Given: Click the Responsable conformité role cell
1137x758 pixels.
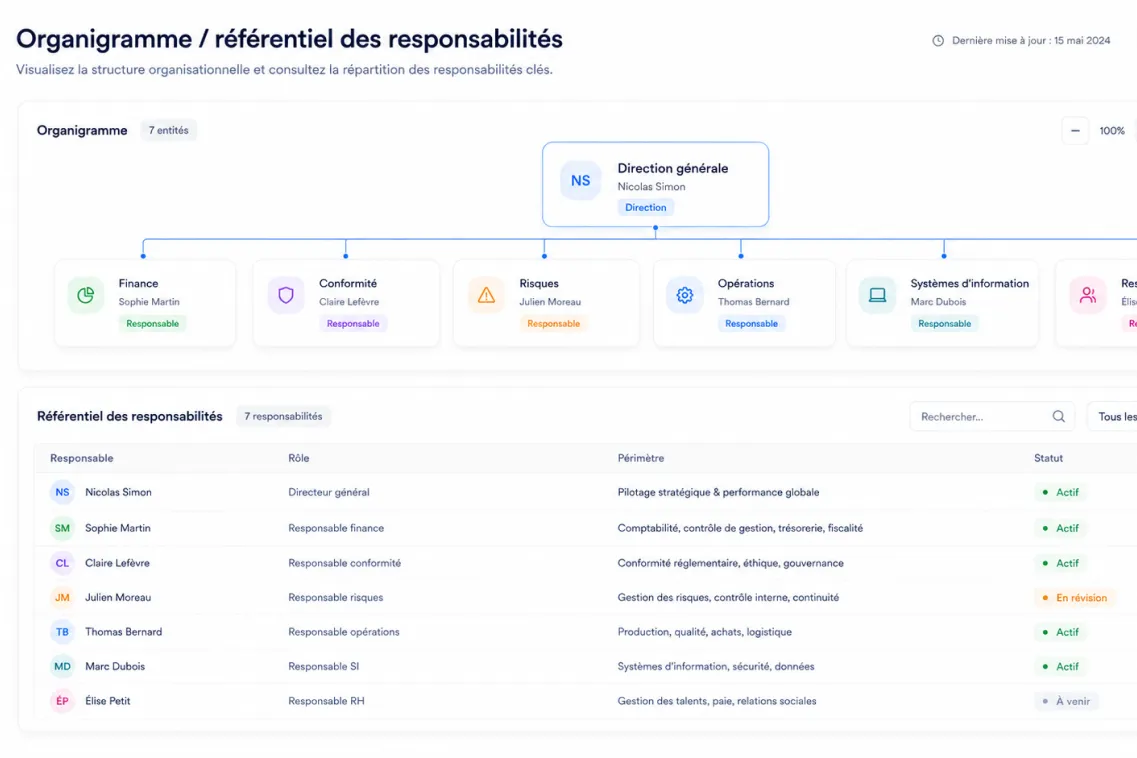Looking at the screenshot, I should click(344, 563).
